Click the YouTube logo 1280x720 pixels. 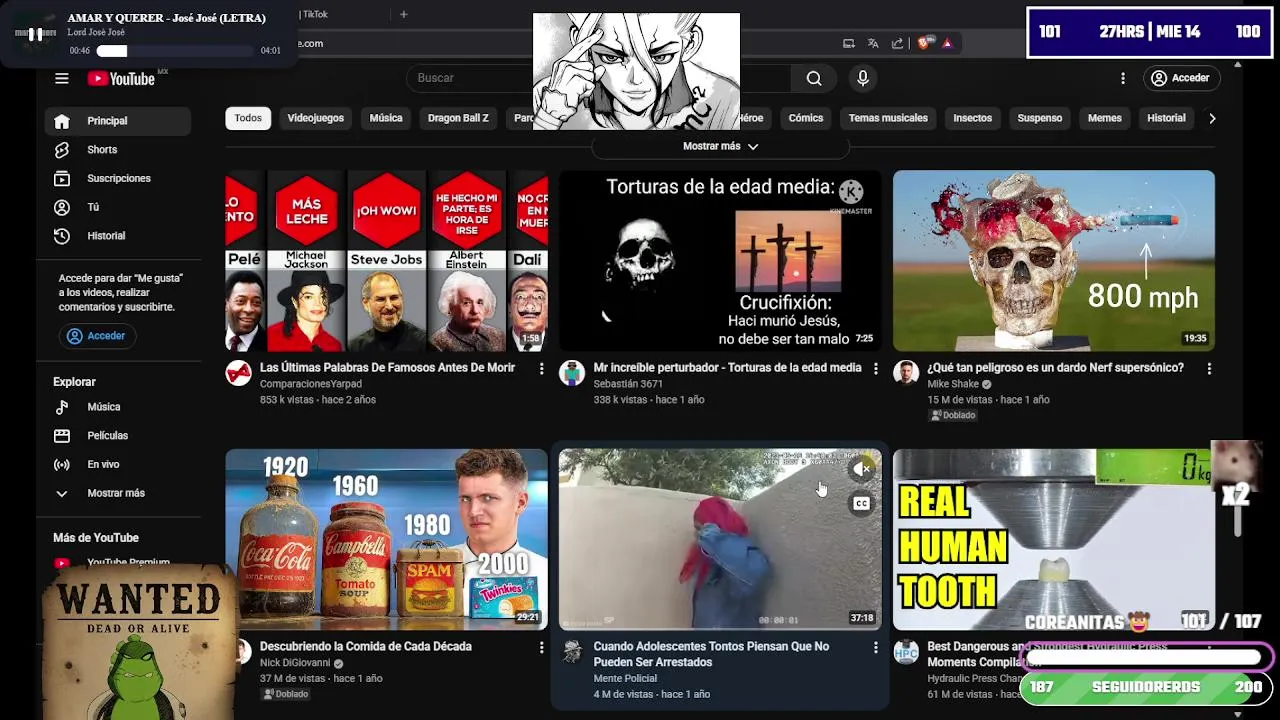[x=121, y=79]
